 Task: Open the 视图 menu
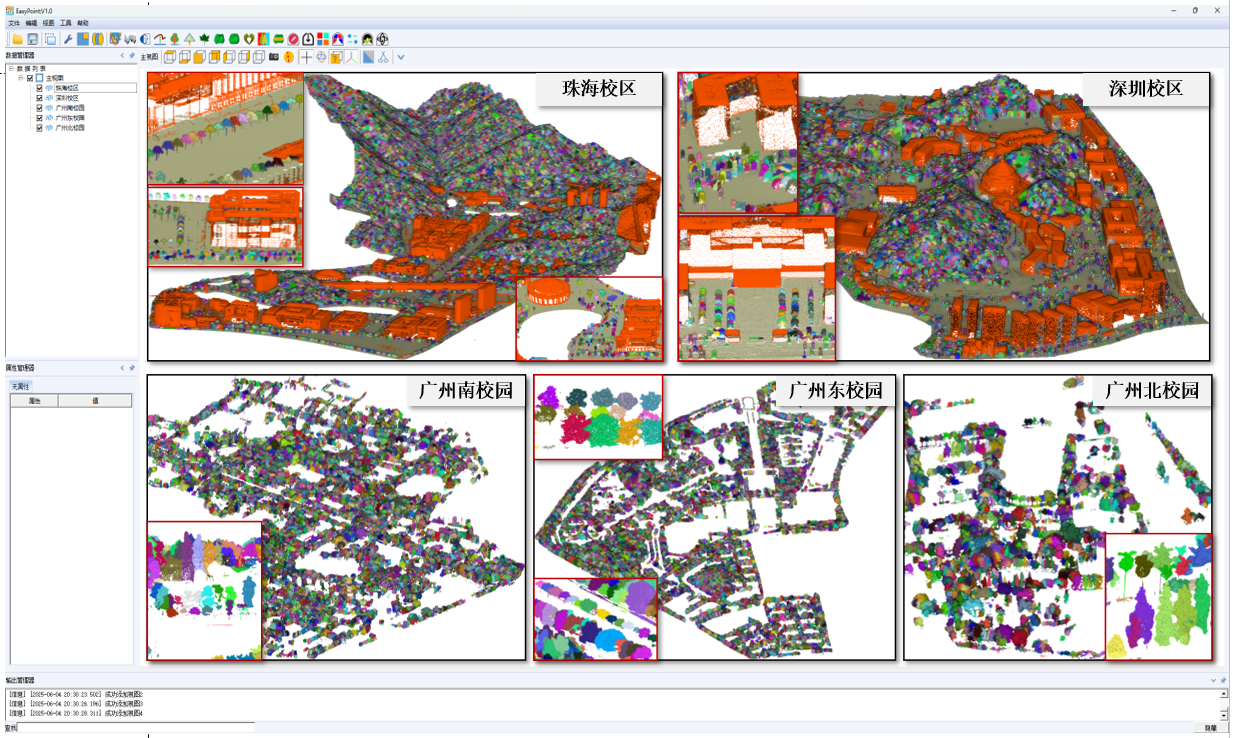click(x=48, y=22)
